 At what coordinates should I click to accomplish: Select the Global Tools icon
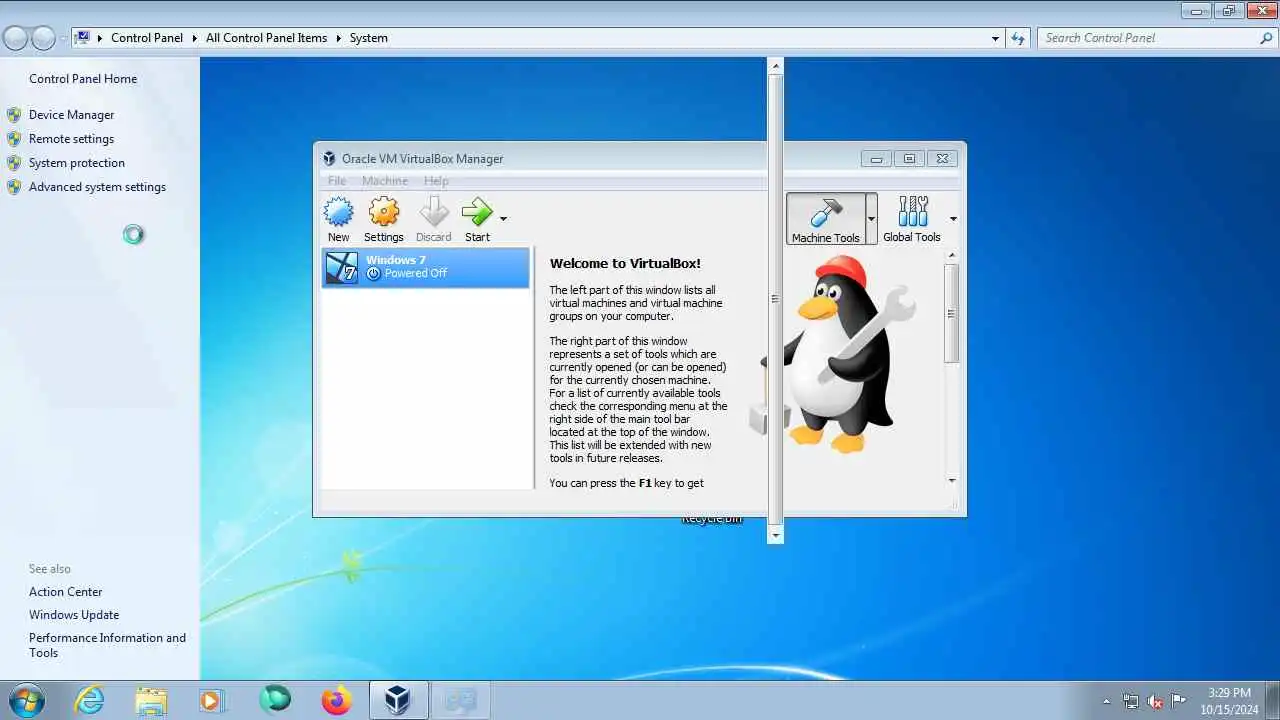(912, 212)
